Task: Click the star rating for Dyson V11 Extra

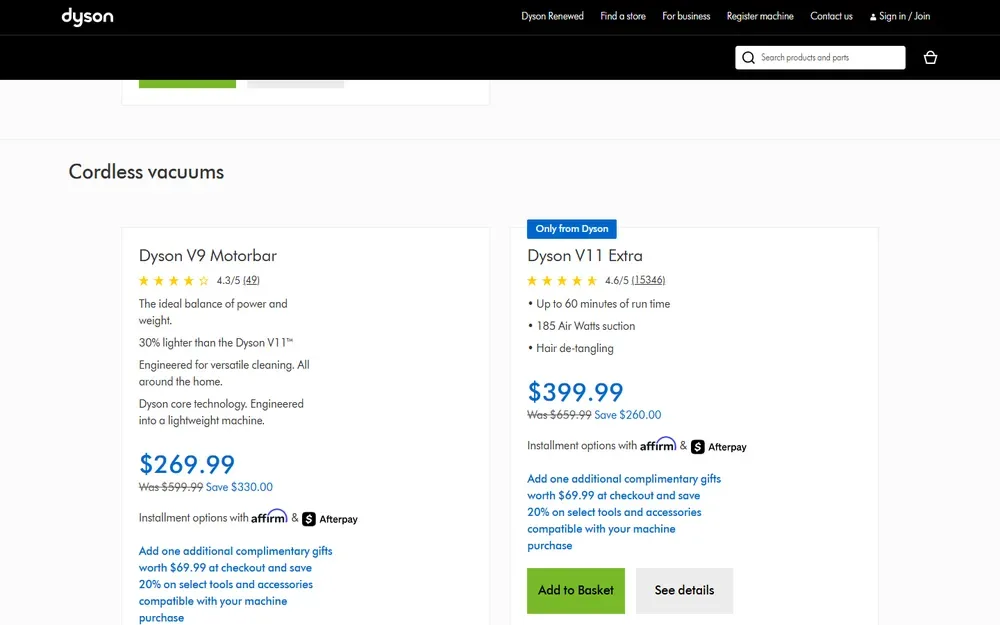Action: tap(562, 281)
